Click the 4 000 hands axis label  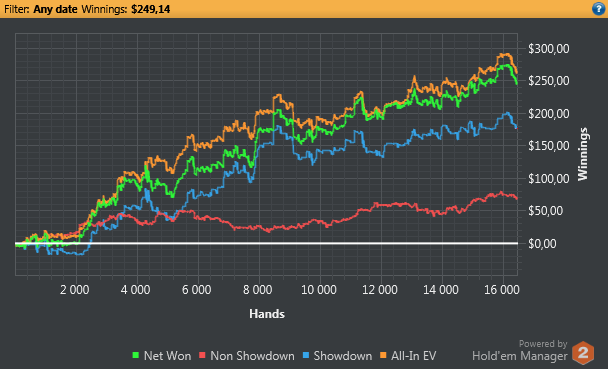(x=135, y=290)
